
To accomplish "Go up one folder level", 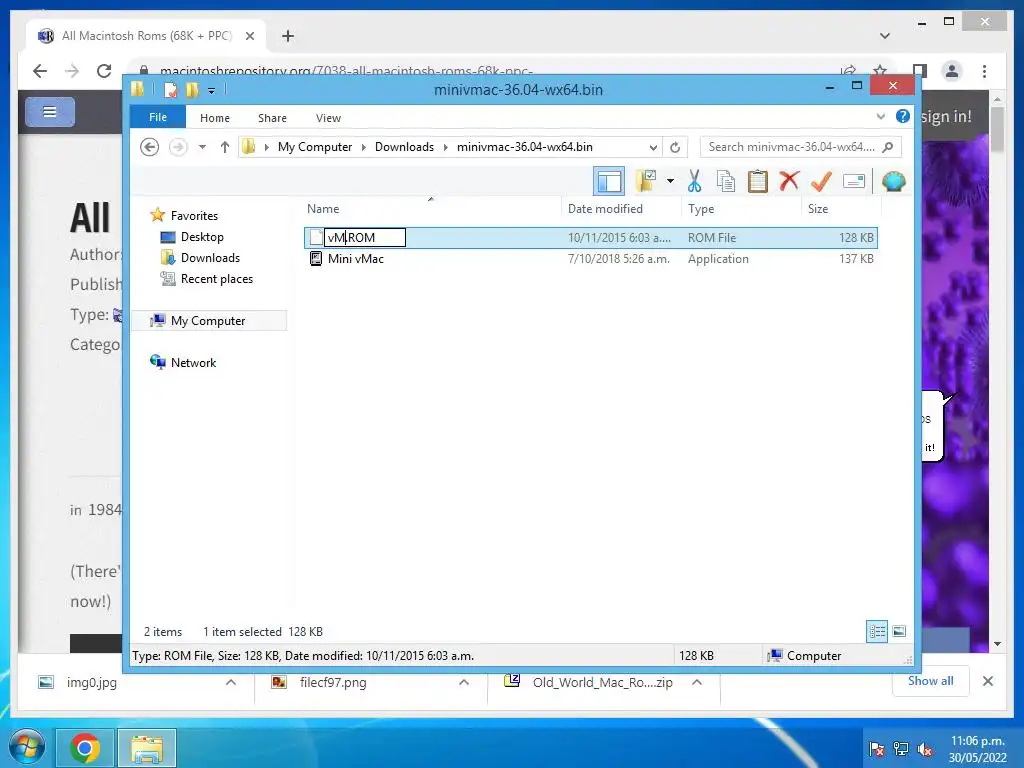I will tap(225, 147).
